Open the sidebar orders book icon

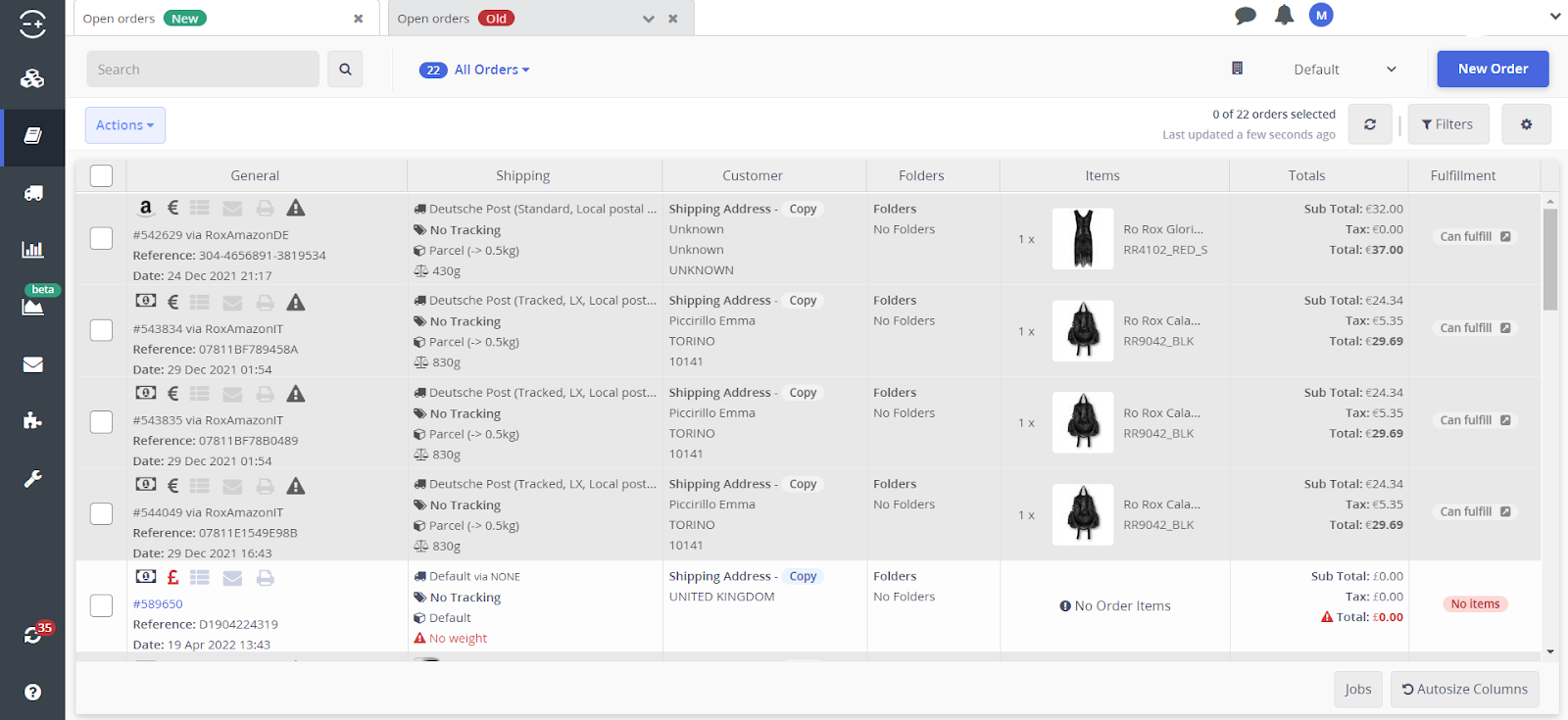(x=32, y=136)
